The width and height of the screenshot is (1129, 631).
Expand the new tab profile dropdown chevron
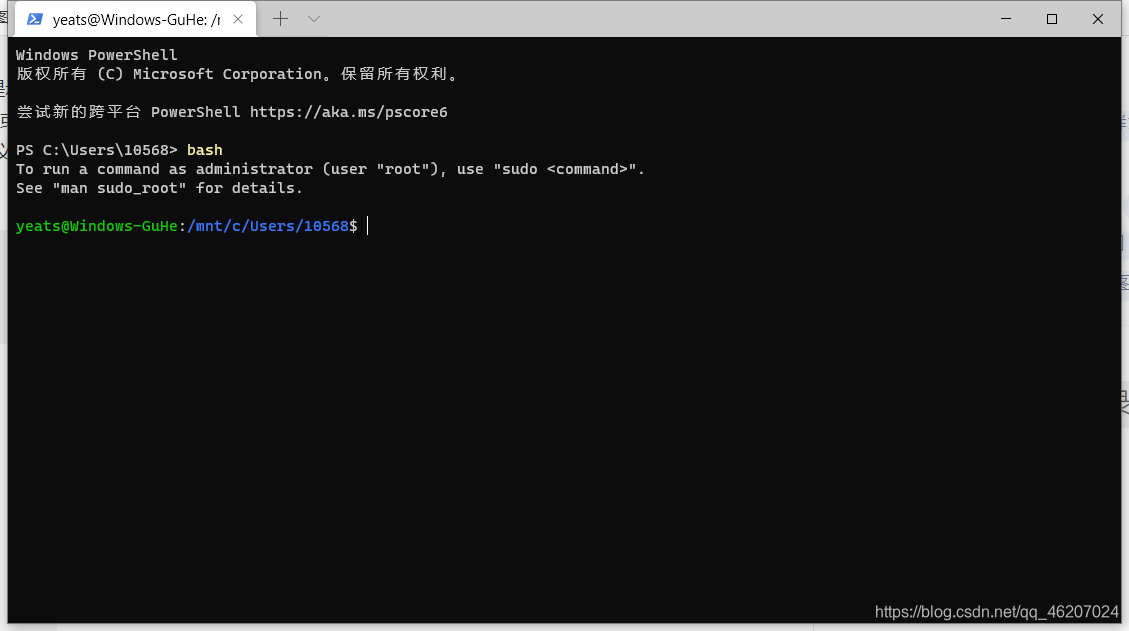coord(314,19)
